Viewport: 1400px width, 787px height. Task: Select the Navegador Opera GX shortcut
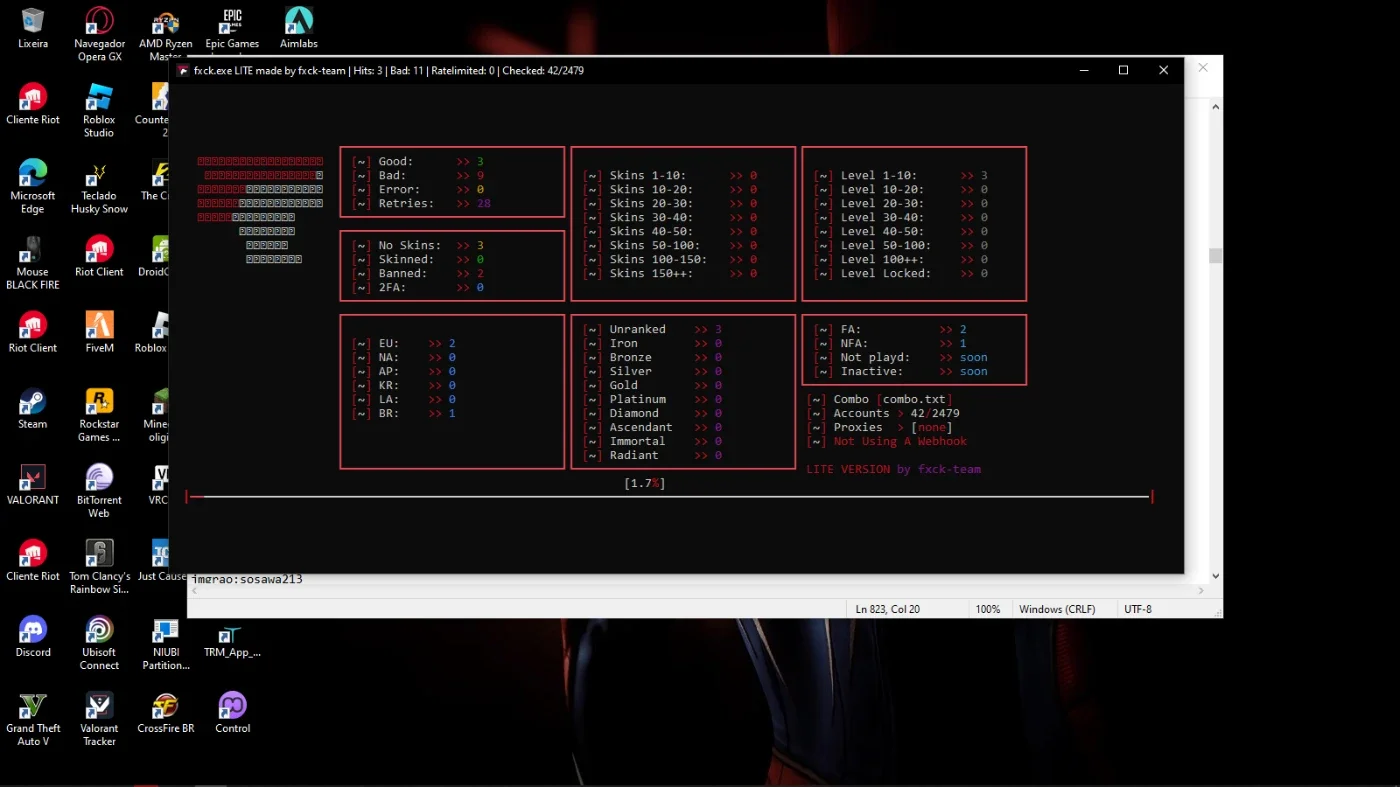(99, 34)
